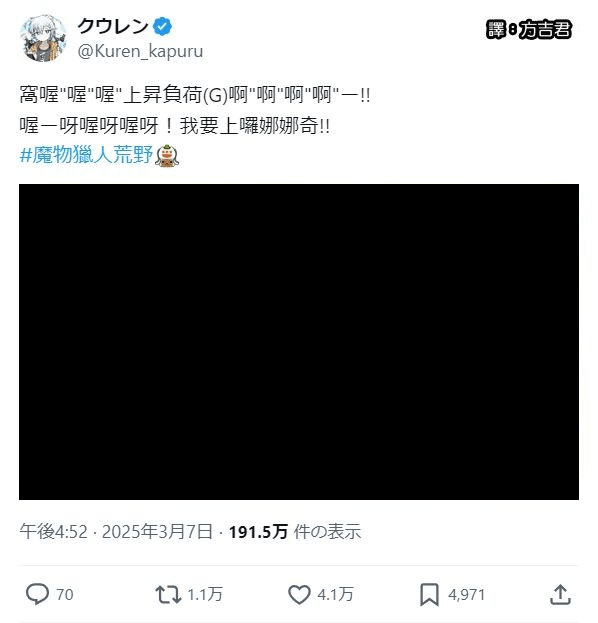Open the @Kuren_kapuru handle link

[140, 52]
